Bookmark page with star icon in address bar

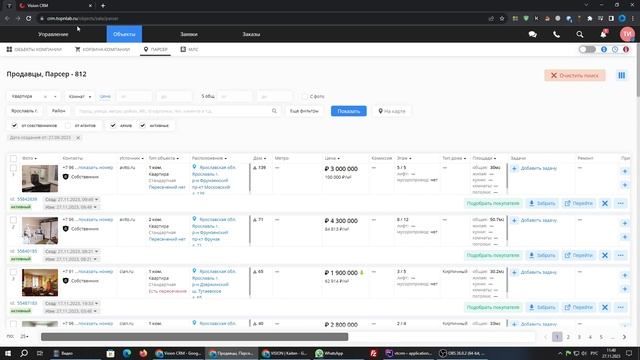502,18
